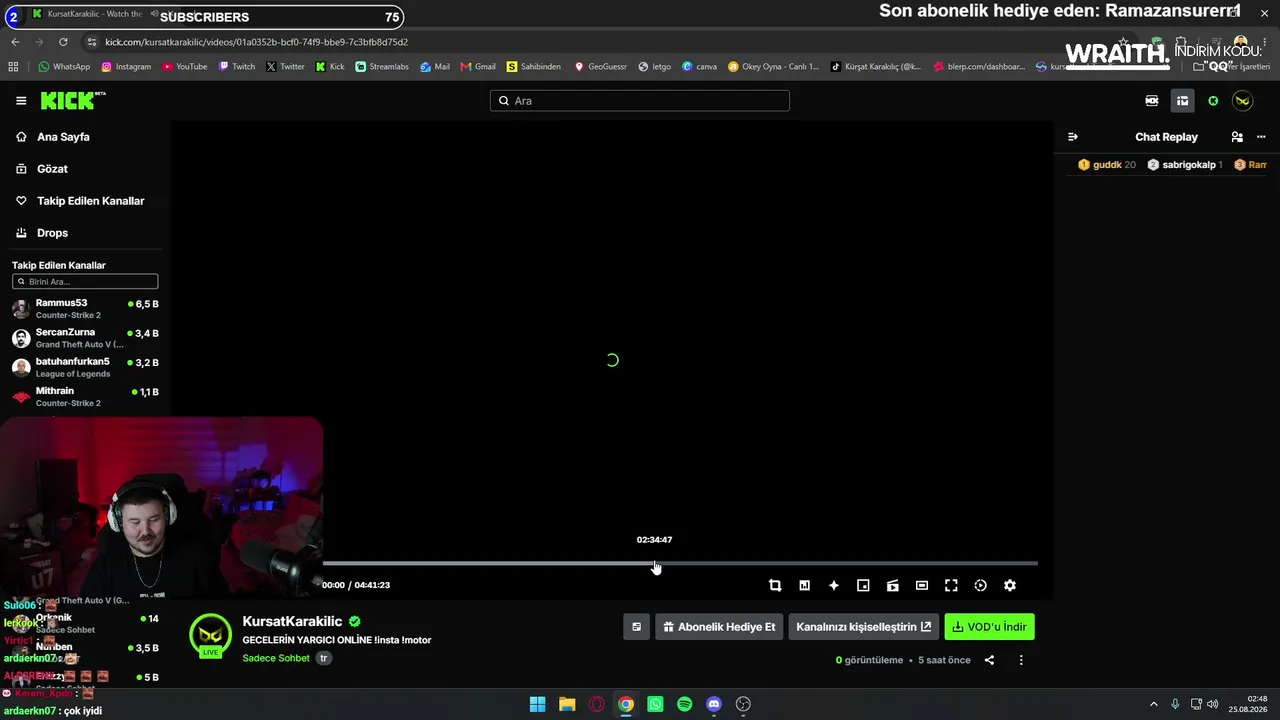Click the Sadece Sohbet category link
Screen dimensions: 1280x720
276,658
